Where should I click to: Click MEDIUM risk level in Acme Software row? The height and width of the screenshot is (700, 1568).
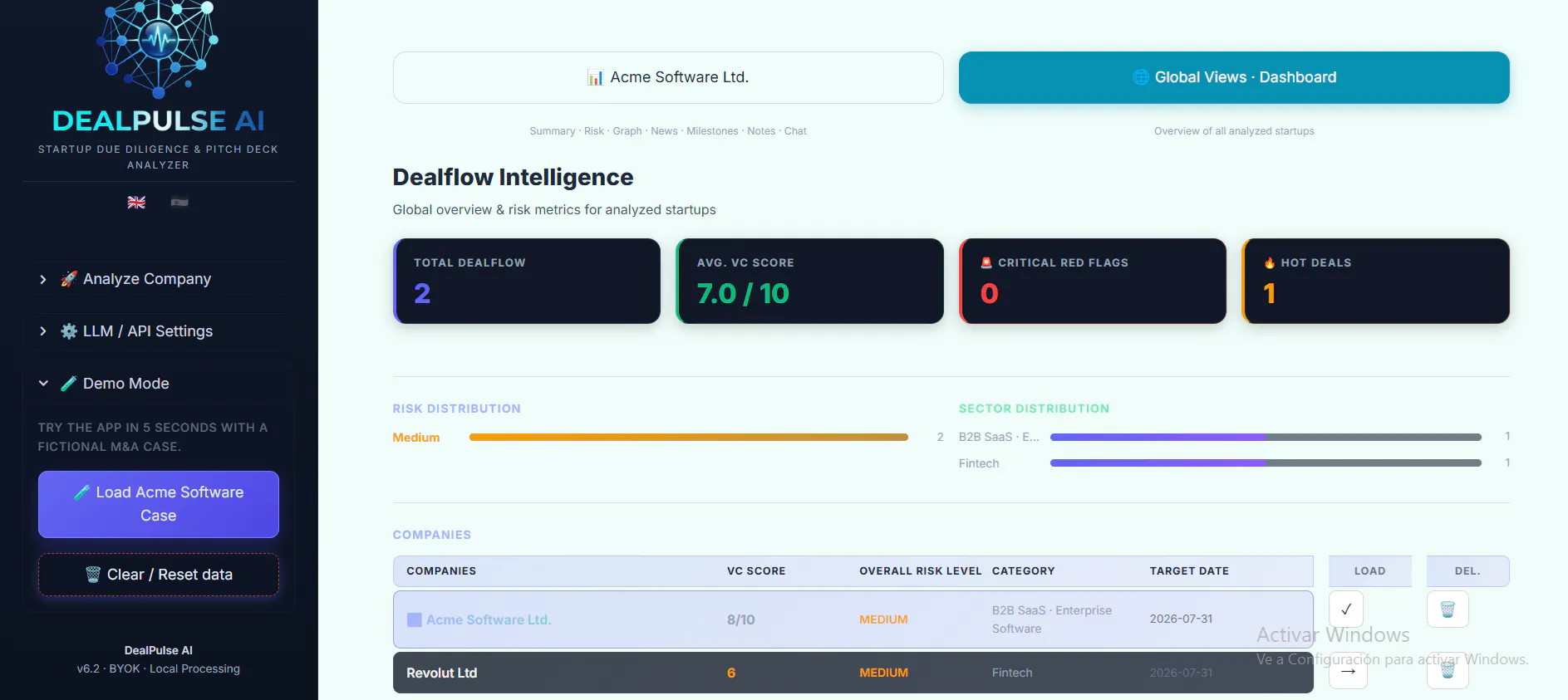click(x=883, y=619)
